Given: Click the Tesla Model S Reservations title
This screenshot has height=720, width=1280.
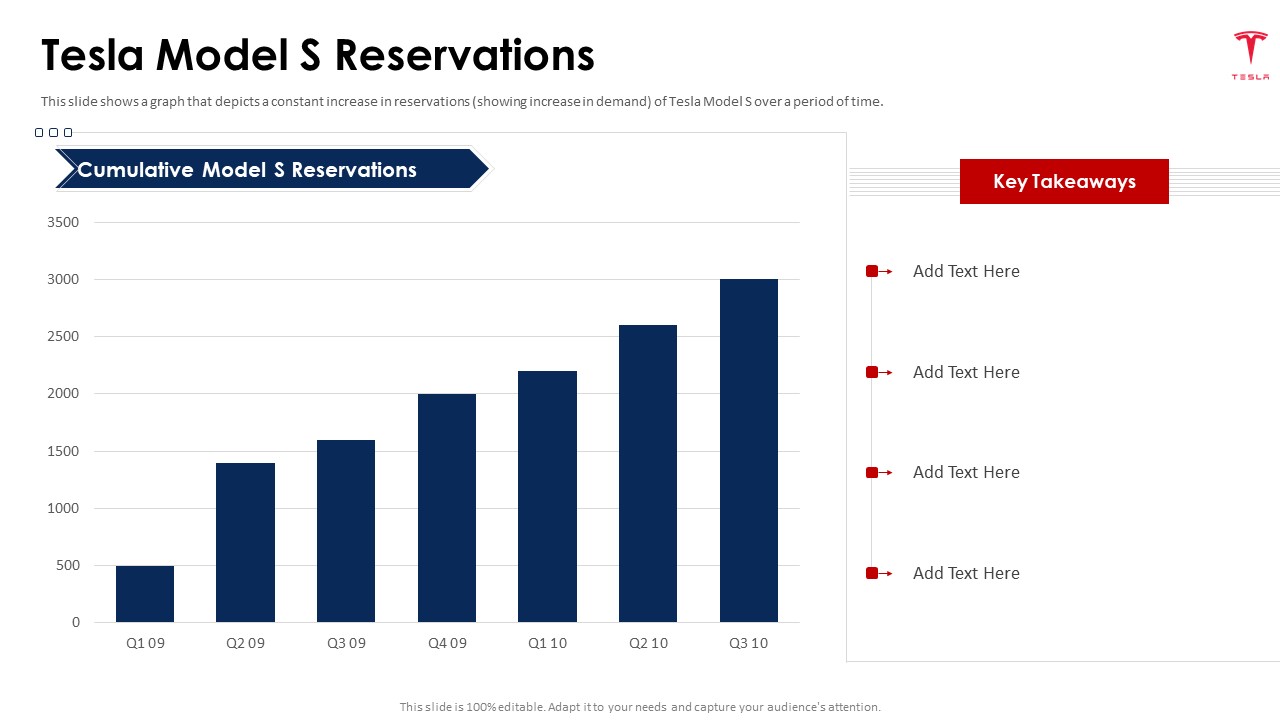Looking at the screenshot, I should click(318, 55).
